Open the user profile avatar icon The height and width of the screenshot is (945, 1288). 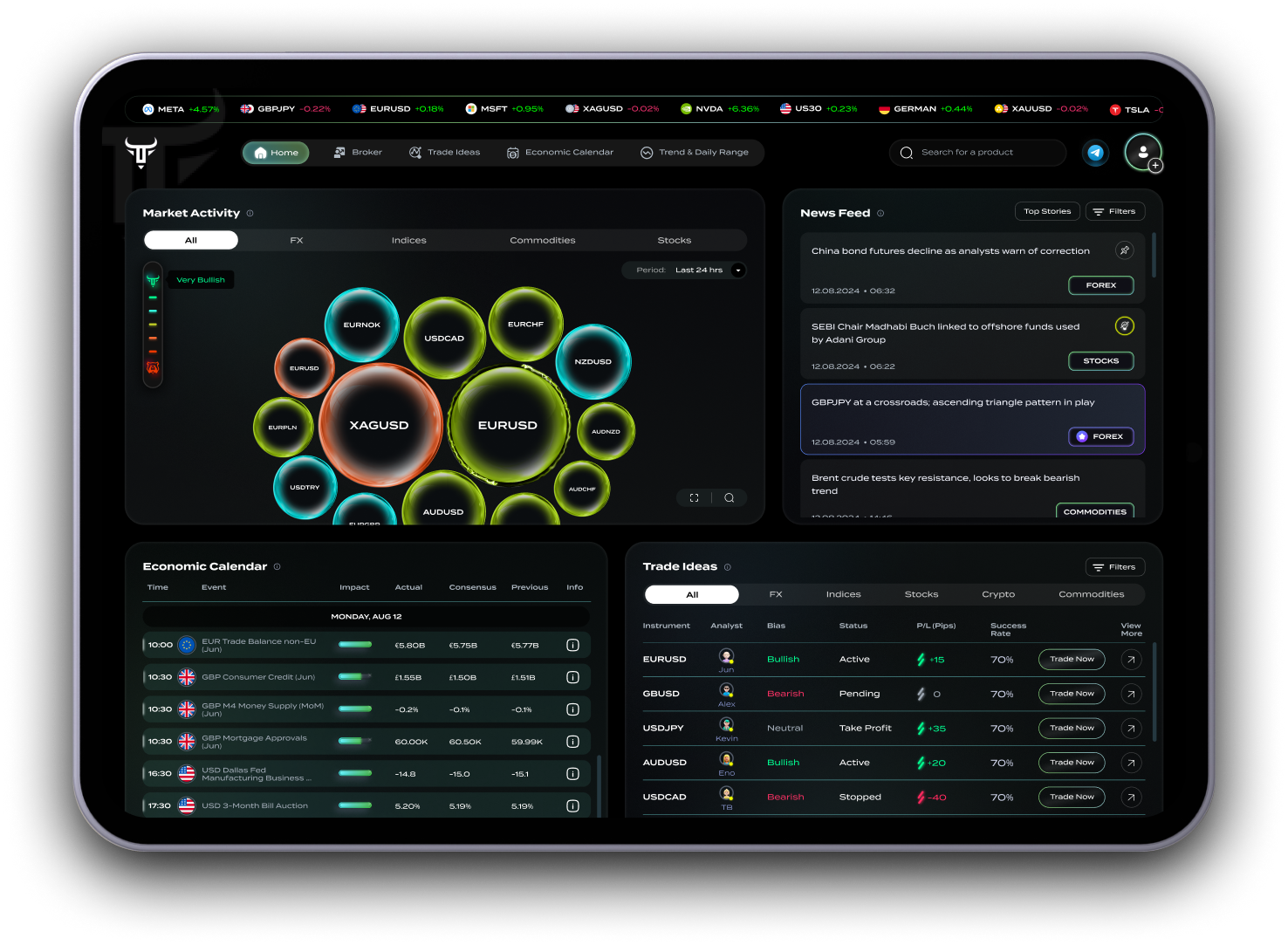pos(1142,152)
